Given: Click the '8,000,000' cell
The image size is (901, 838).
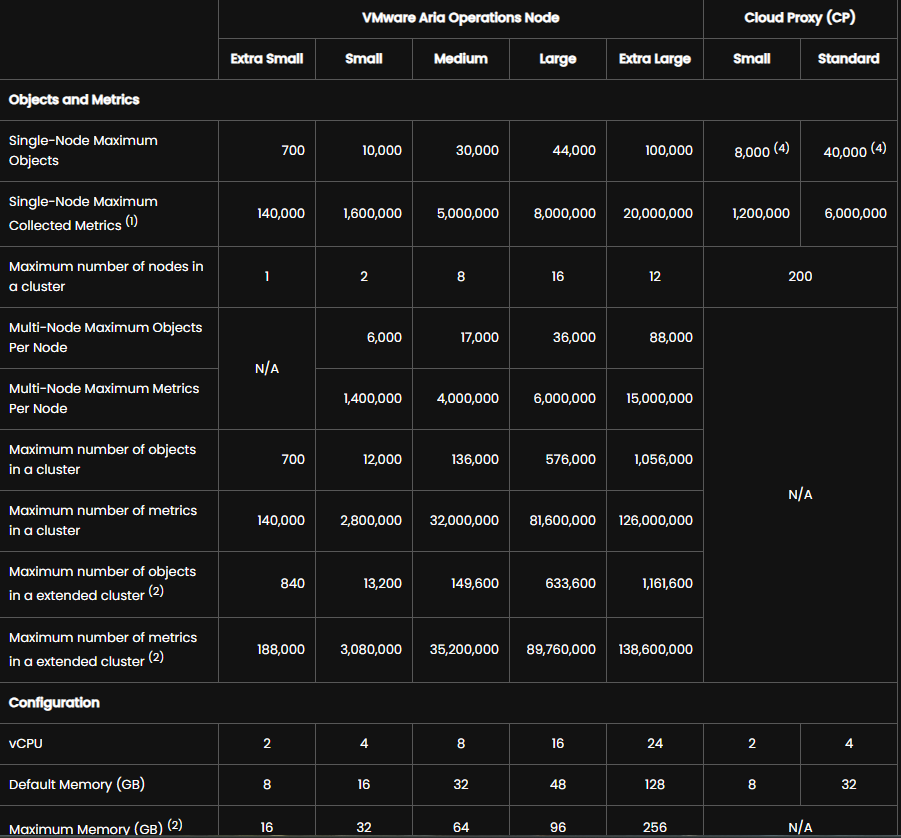Looking at the screenshot, I should click(565, 214).
